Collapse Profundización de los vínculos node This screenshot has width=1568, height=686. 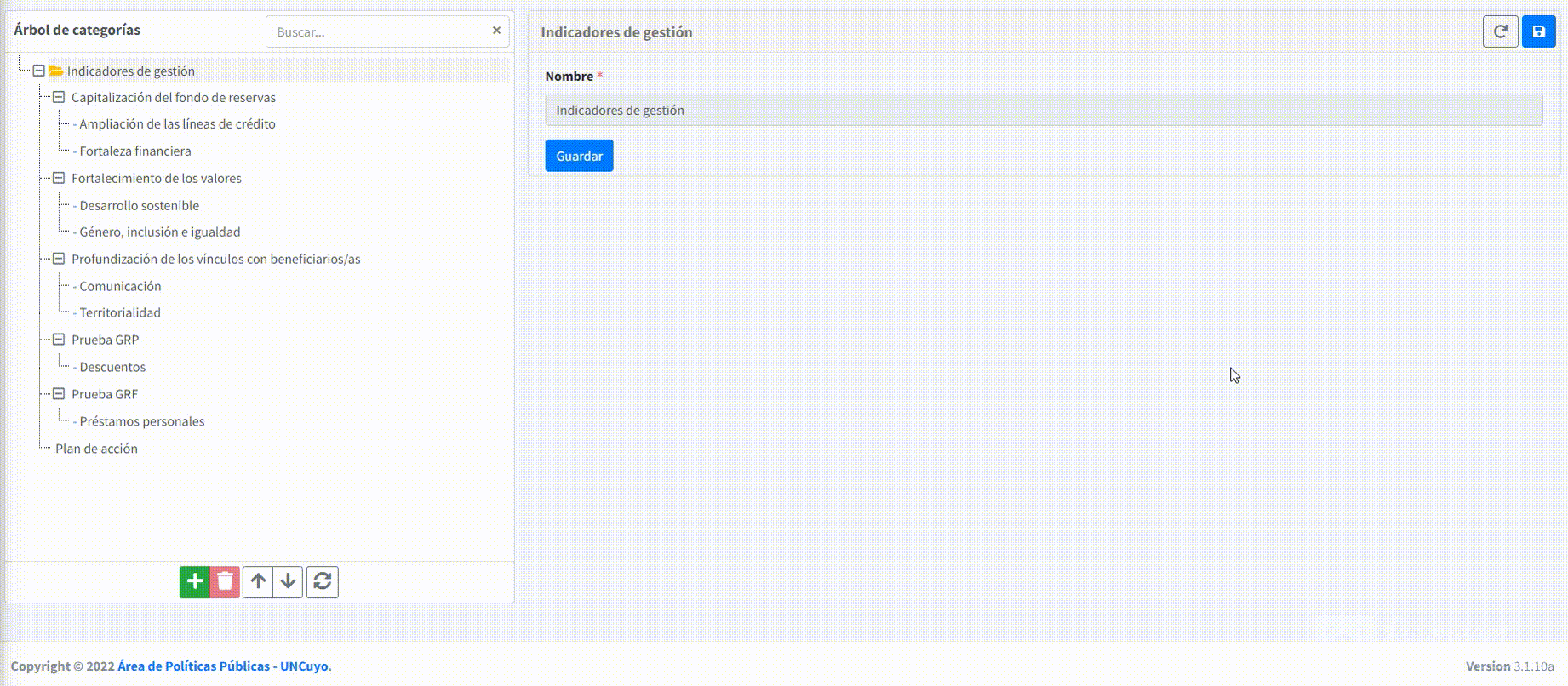click(59, 259)
